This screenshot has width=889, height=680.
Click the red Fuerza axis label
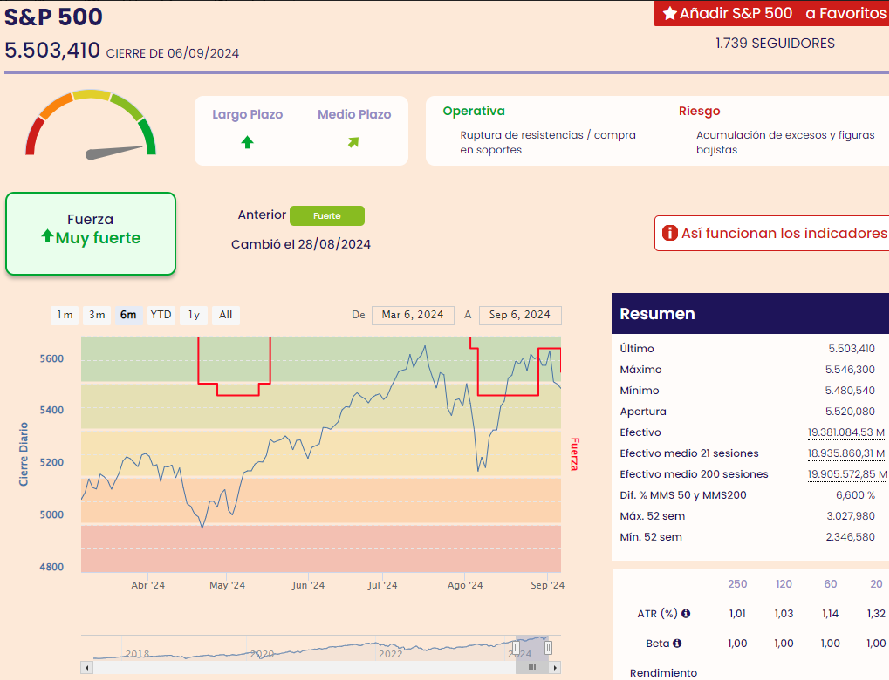pyautogui.click(x=574, y=454)
